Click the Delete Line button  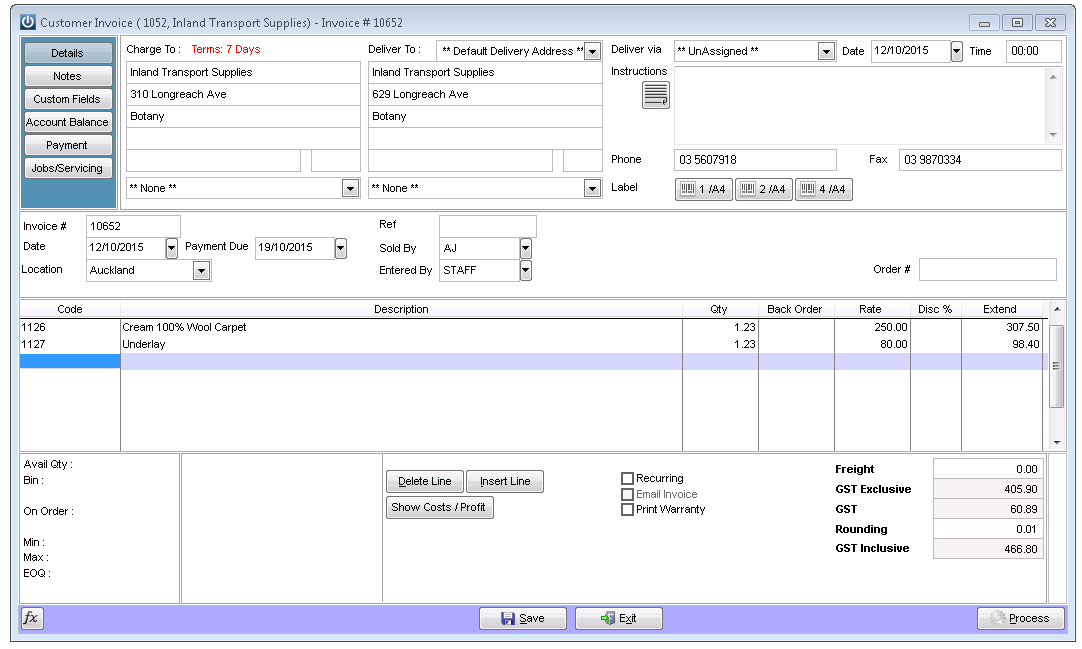[424, 481]
